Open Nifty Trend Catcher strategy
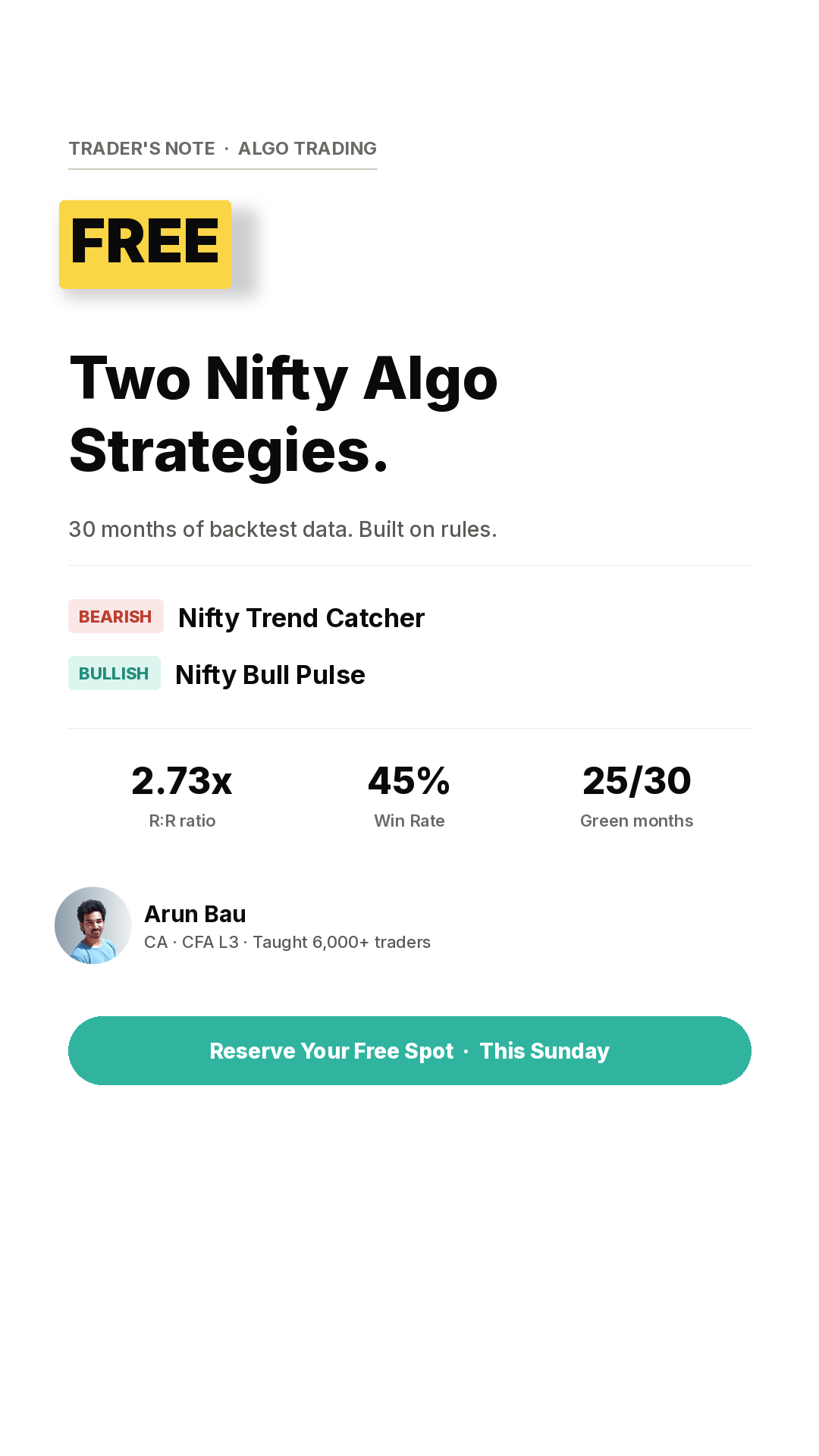819x1456 pixels. (301, 617)
